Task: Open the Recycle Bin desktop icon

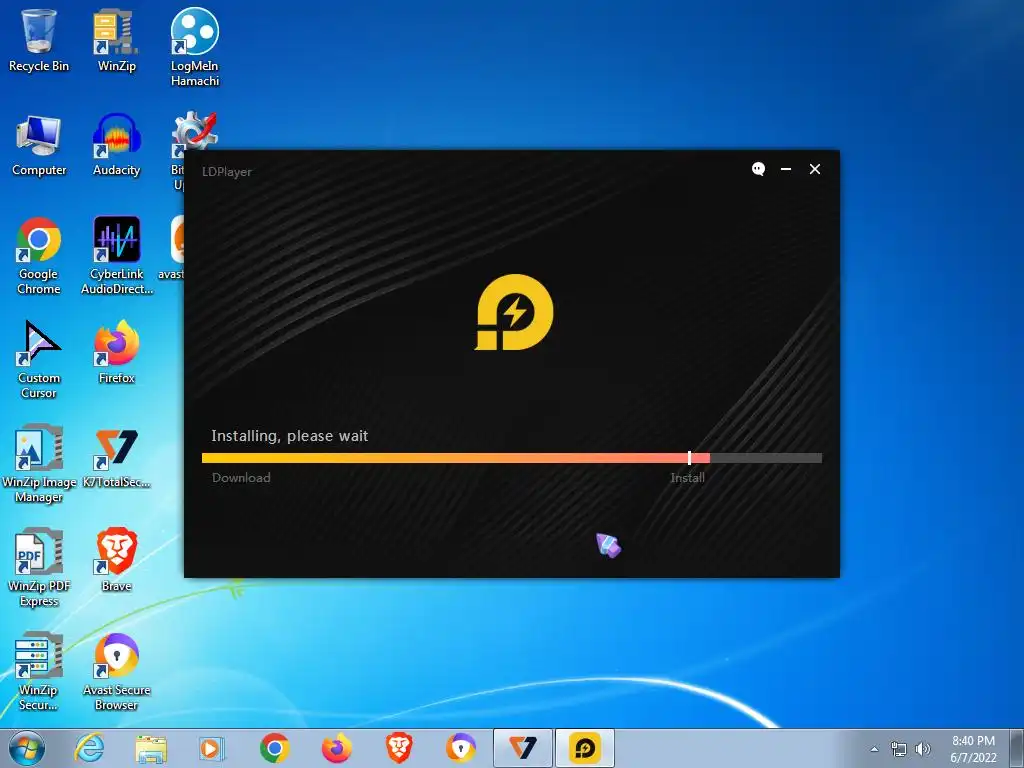Action: (39, 40)
